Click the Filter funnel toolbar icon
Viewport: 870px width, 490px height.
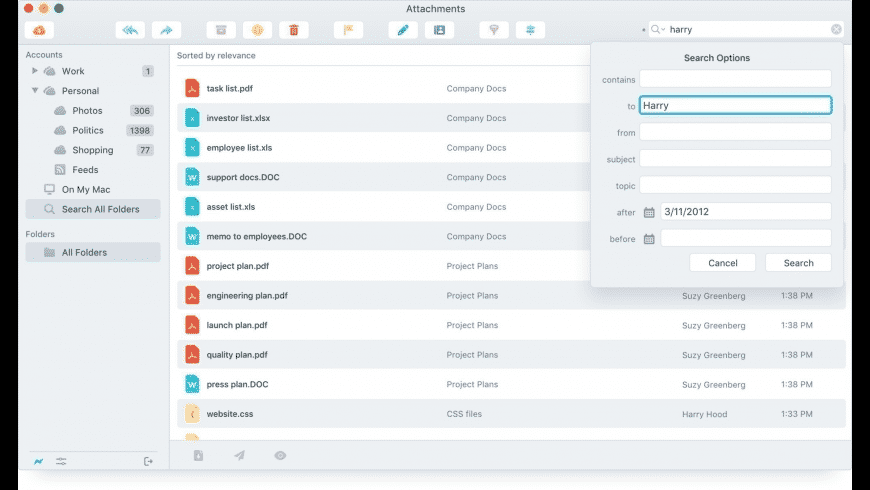[494, 30]
